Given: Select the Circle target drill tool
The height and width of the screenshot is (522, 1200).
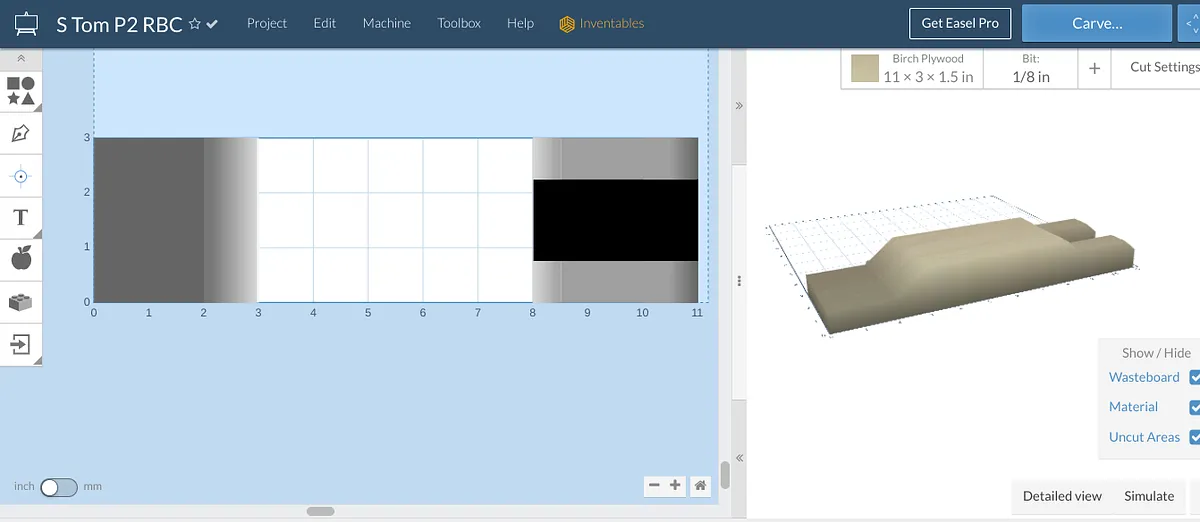Looking at the screenshot, I should click(x=21, y=177).
